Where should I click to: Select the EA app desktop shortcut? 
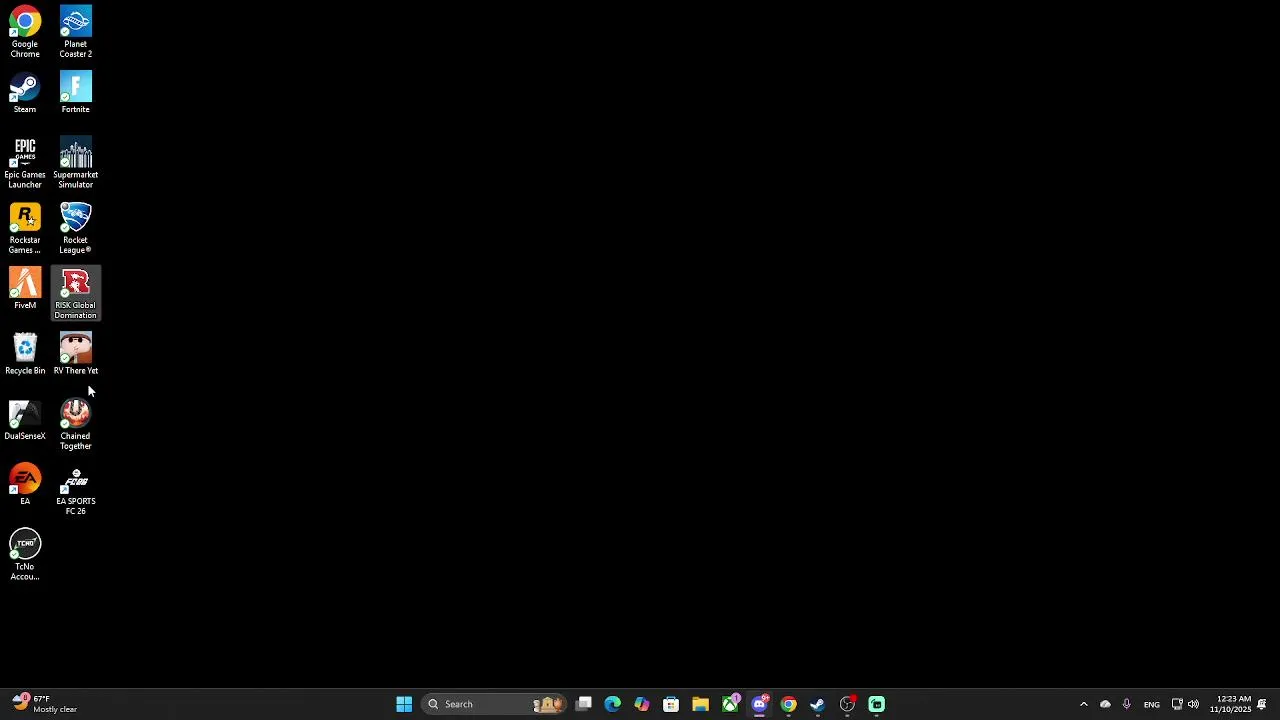coord(25,485)
